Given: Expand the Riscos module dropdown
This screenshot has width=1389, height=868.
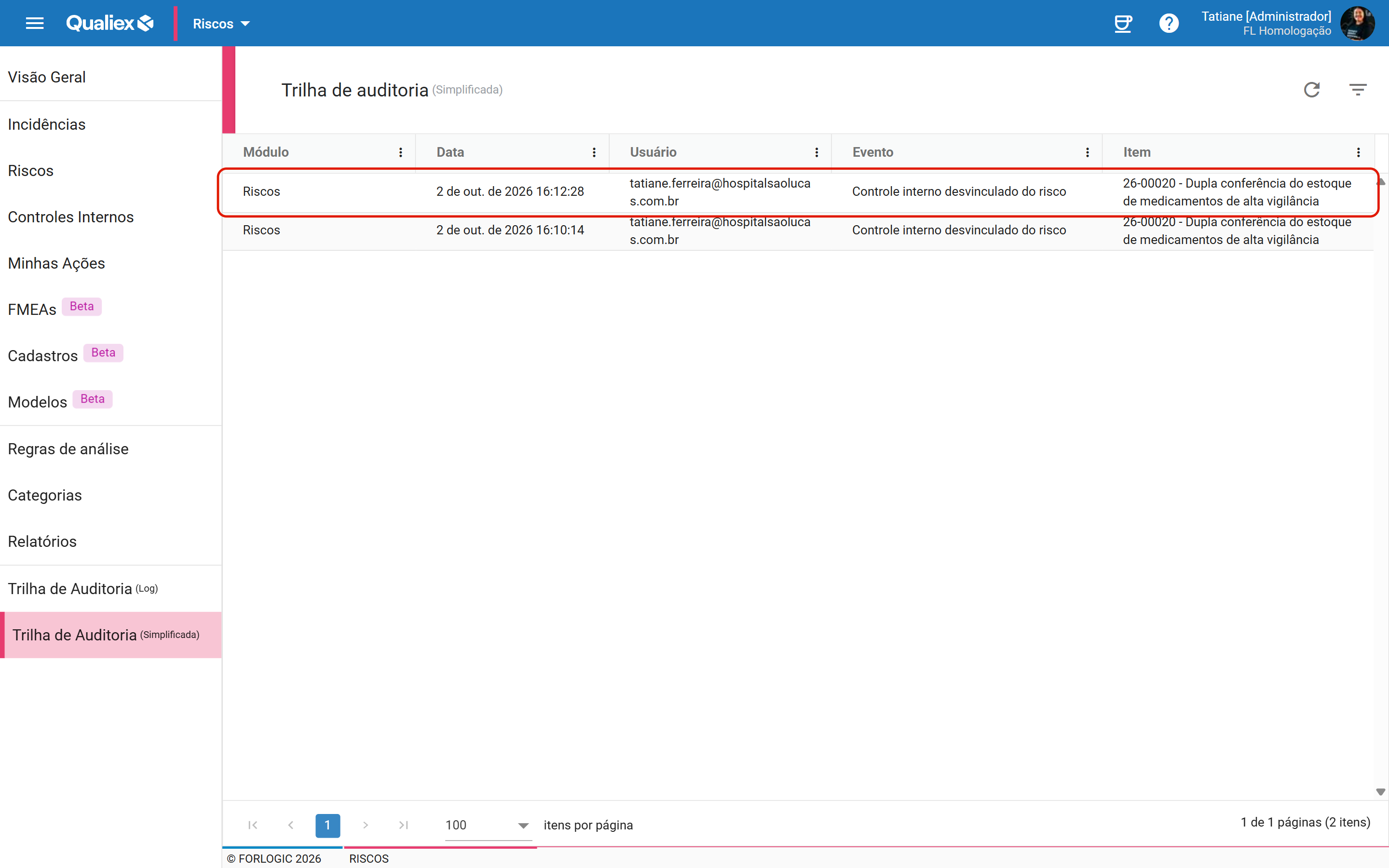Looking at the screenshot, I should [221, 24].
